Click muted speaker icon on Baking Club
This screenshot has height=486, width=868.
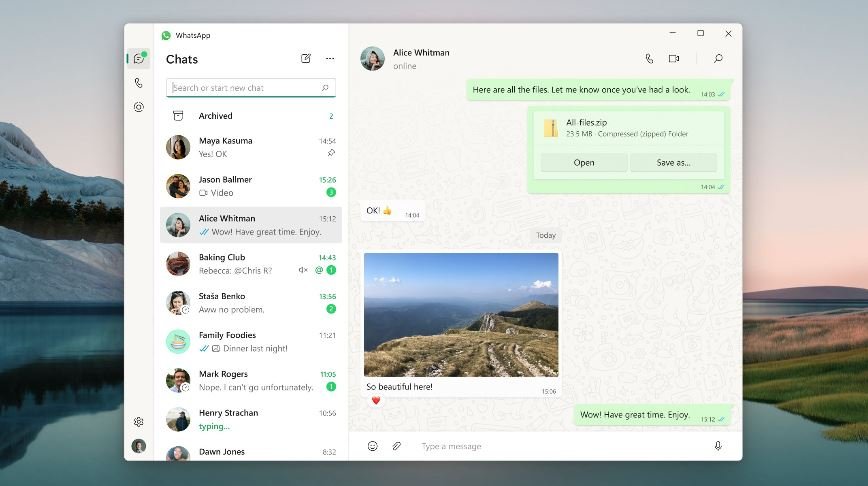(303, 270)
